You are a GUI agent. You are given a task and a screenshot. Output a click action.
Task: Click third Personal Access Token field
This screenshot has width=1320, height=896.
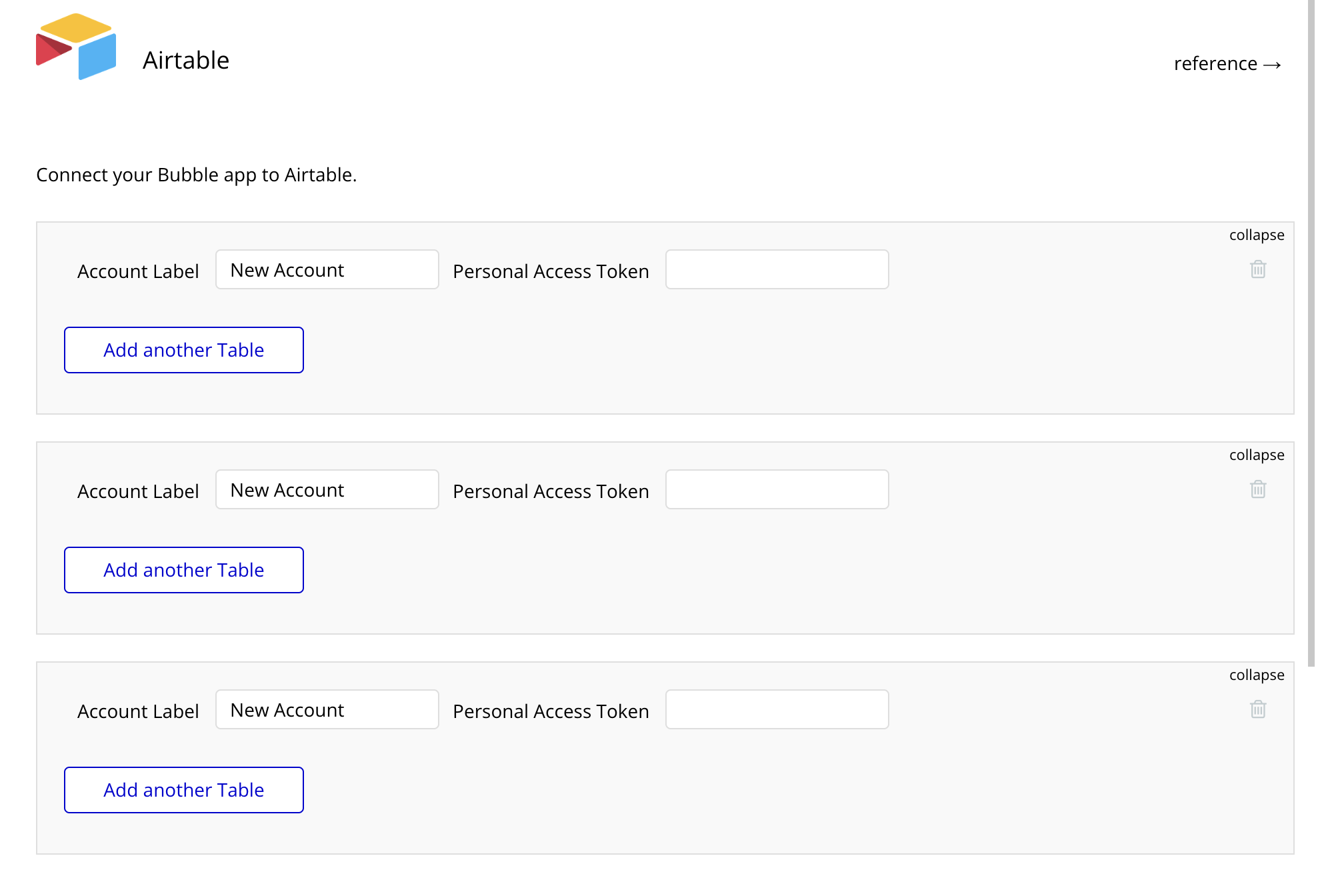pos(777,710)
